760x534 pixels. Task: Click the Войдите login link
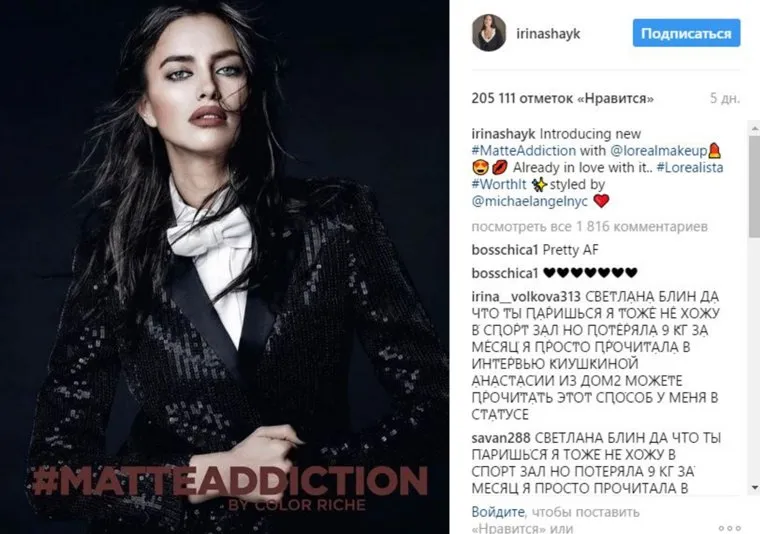(x=498, y=512)
